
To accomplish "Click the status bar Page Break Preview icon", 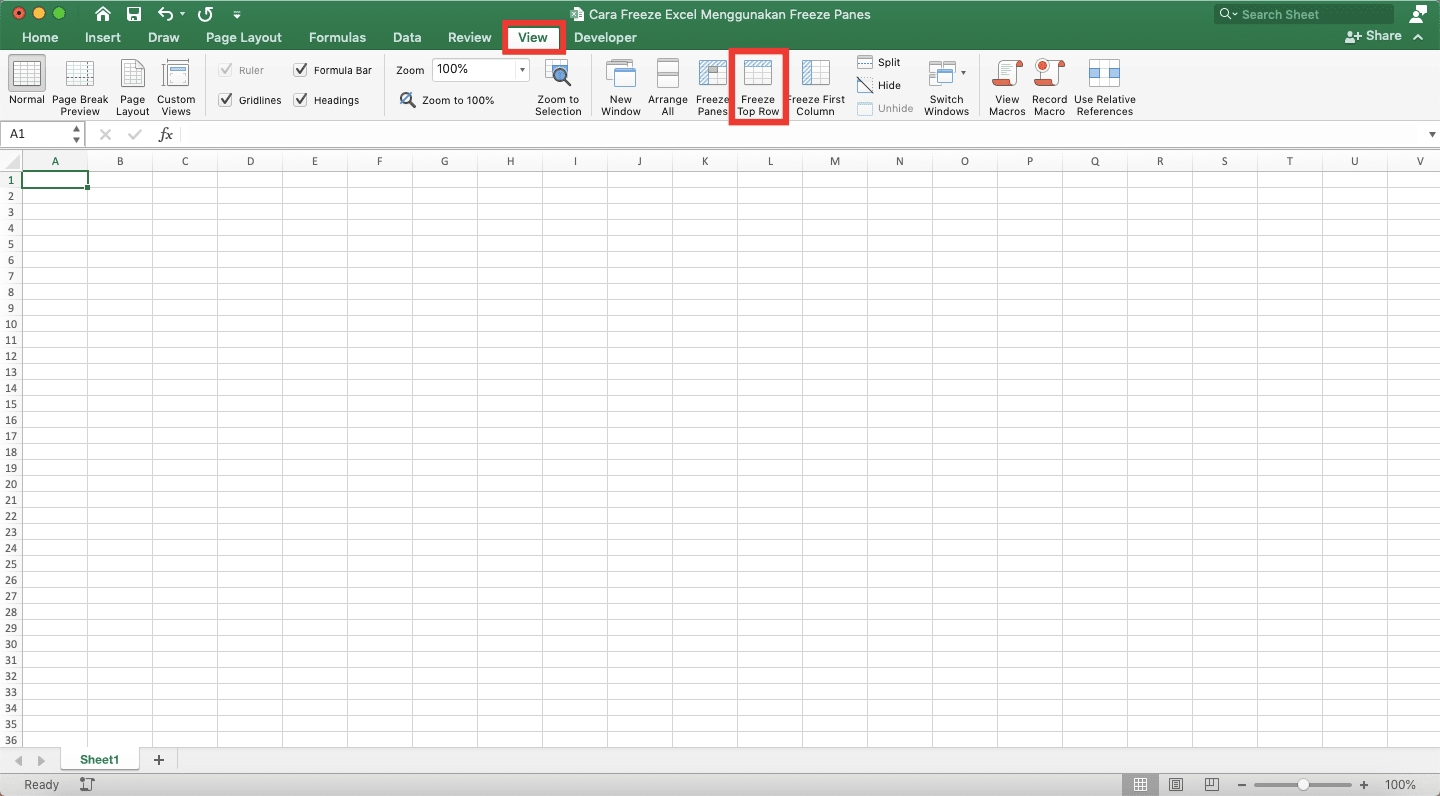I will 1212,785.
